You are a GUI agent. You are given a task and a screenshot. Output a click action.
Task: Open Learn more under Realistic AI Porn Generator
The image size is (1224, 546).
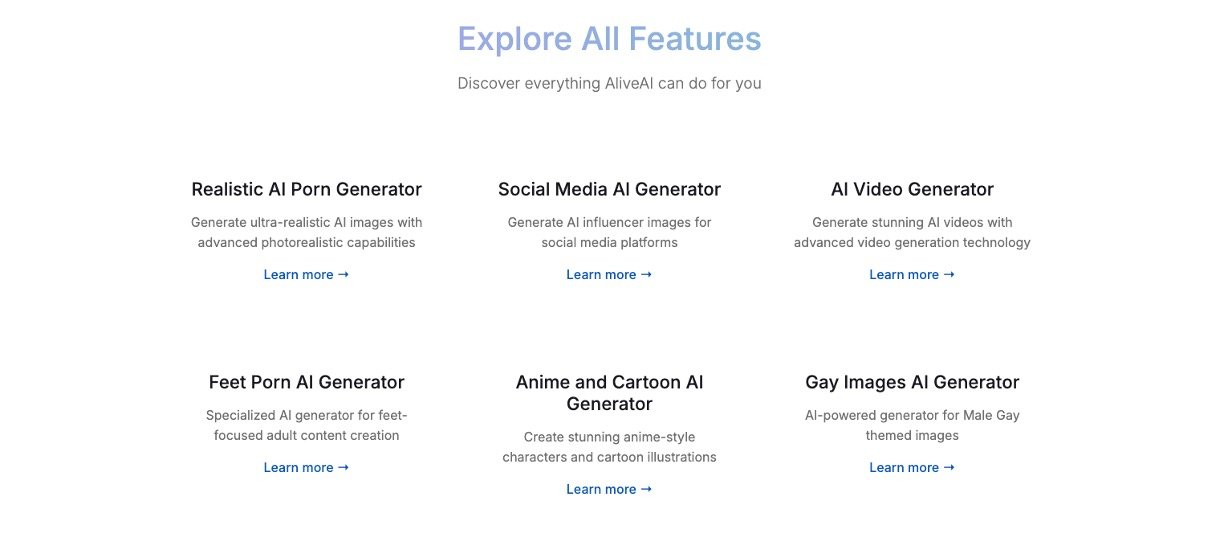306,275
